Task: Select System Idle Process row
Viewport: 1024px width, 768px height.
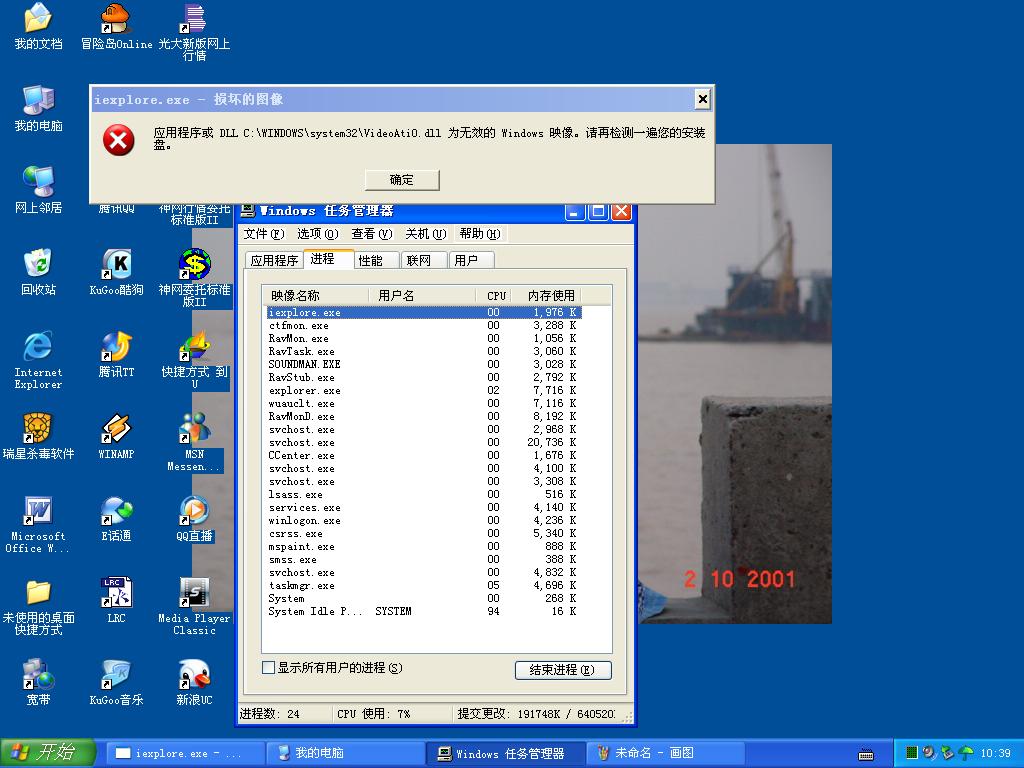Action: tap(423, 611)
